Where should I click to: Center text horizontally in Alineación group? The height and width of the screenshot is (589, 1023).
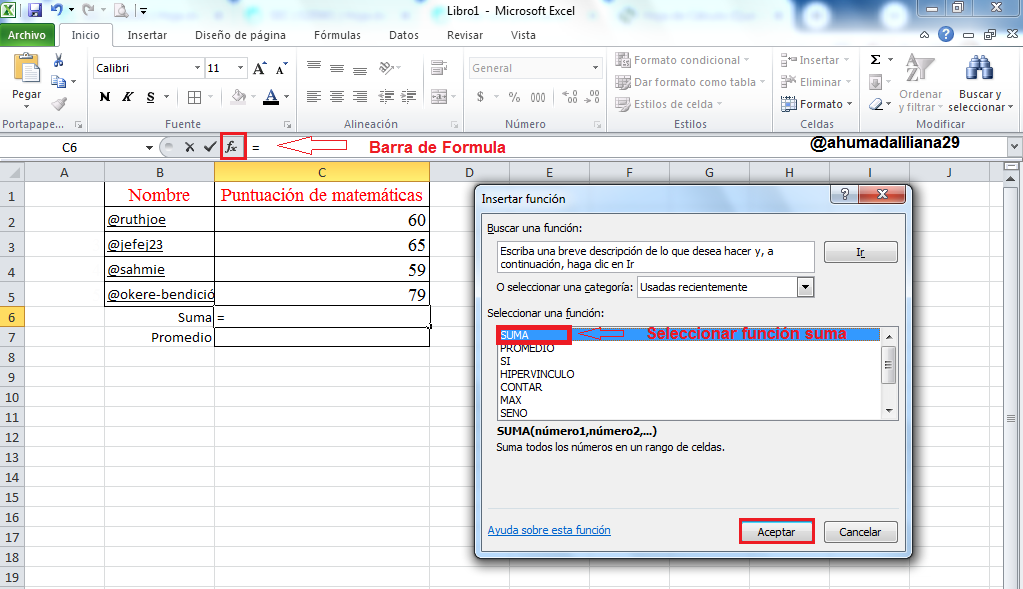[x=337, y=97]
